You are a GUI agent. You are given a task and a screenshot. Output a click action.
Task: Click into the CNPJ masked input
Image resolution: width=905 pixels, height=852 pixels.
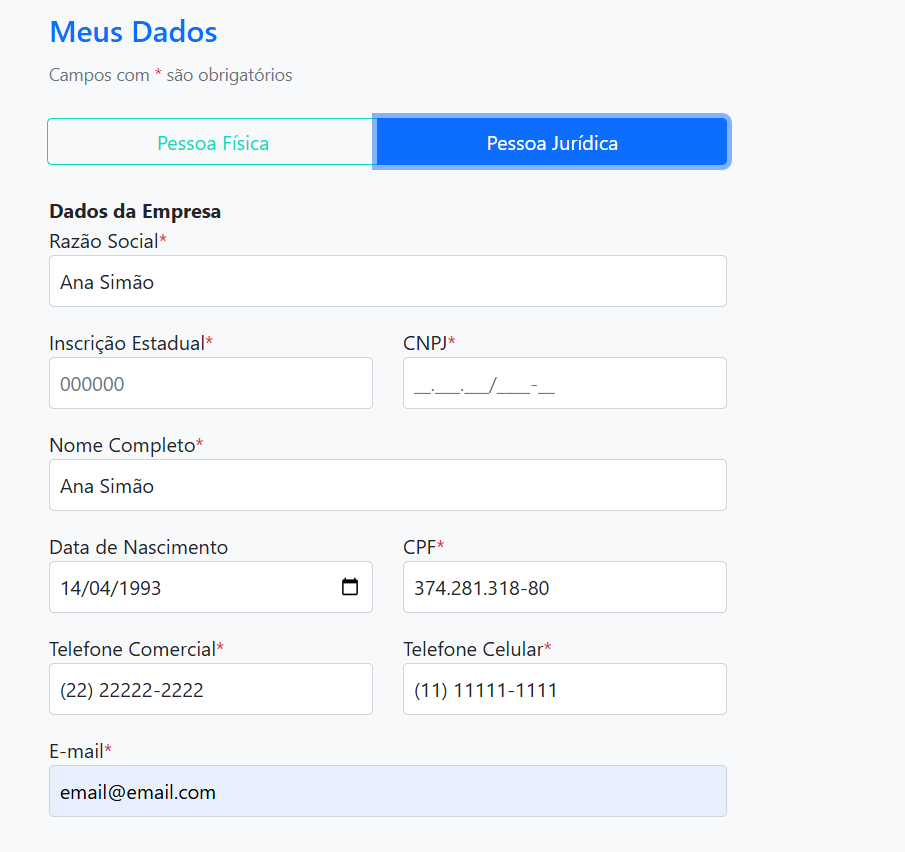pyautogui.click(x=564, y=383)
